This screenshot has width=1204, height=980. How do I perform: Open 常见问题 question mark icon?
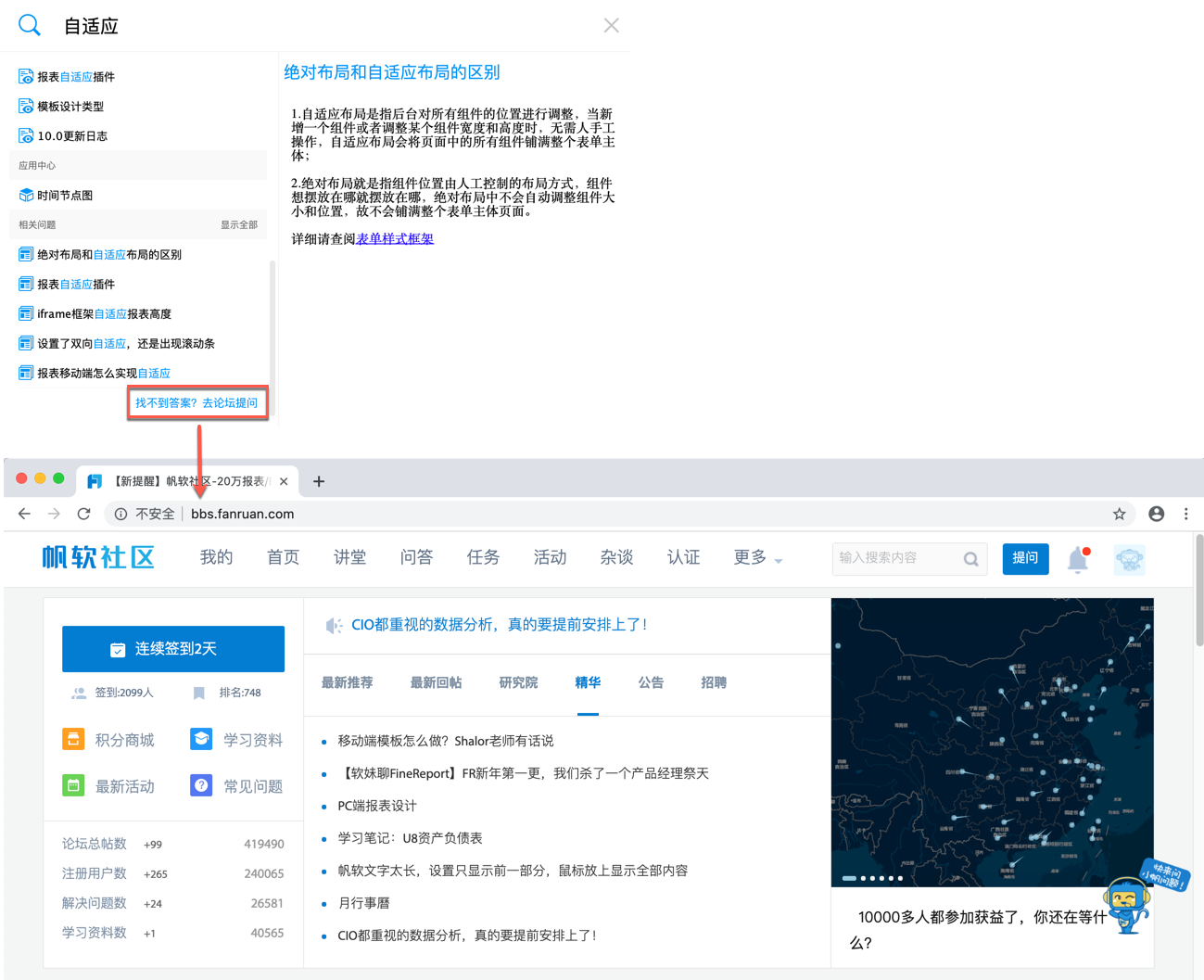click(x=201, y=785)
